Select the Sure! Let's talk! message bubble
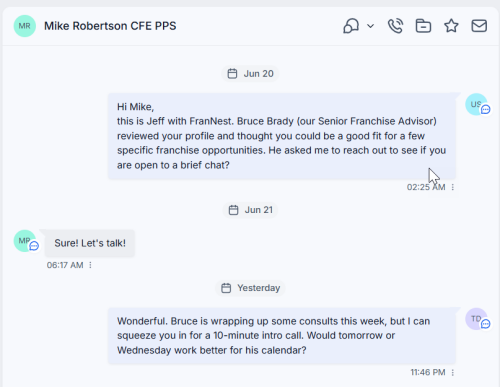Screen dimensions: 500x387 [x=90, y=243]
